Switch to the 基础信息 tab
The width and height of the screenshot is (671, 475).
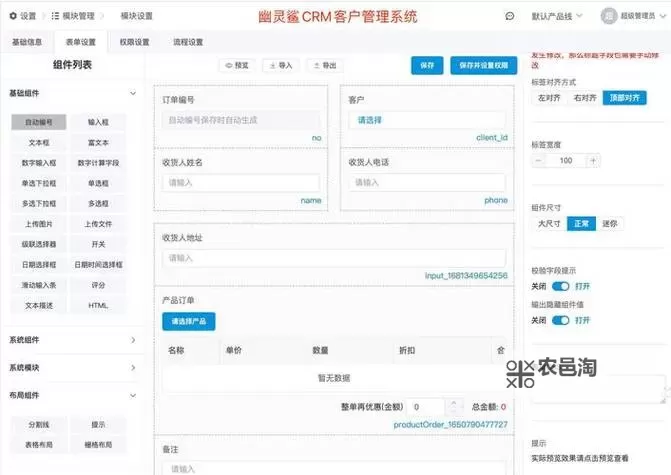27,42
